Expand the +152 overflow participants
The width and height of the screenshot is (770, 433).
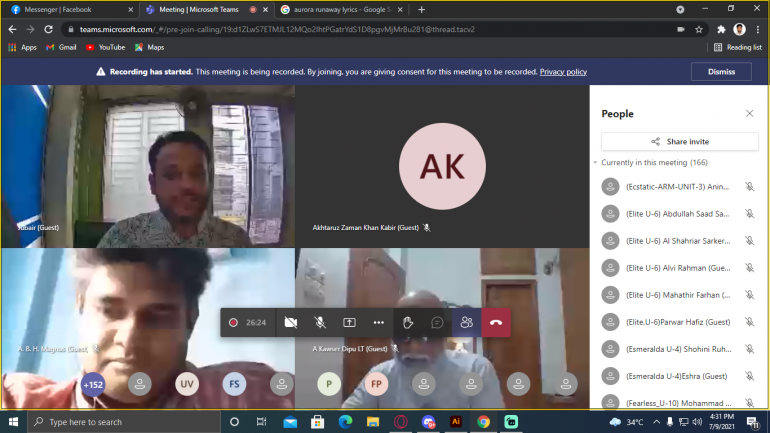[x=93, y=384]
